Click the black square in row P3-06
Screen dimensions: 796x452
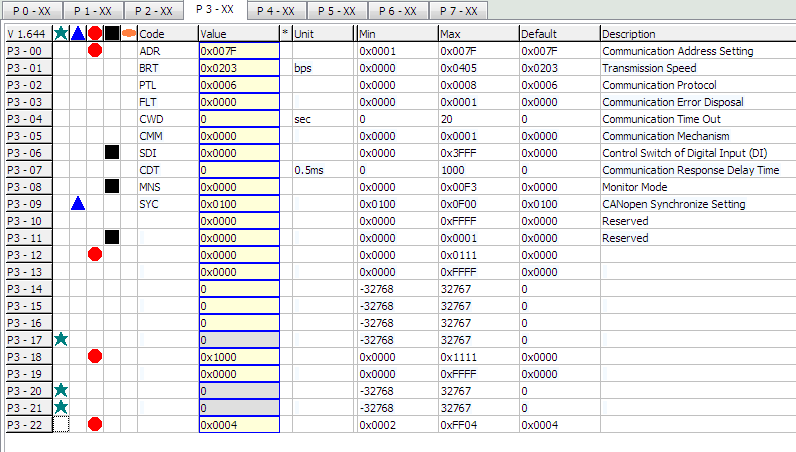112,153
